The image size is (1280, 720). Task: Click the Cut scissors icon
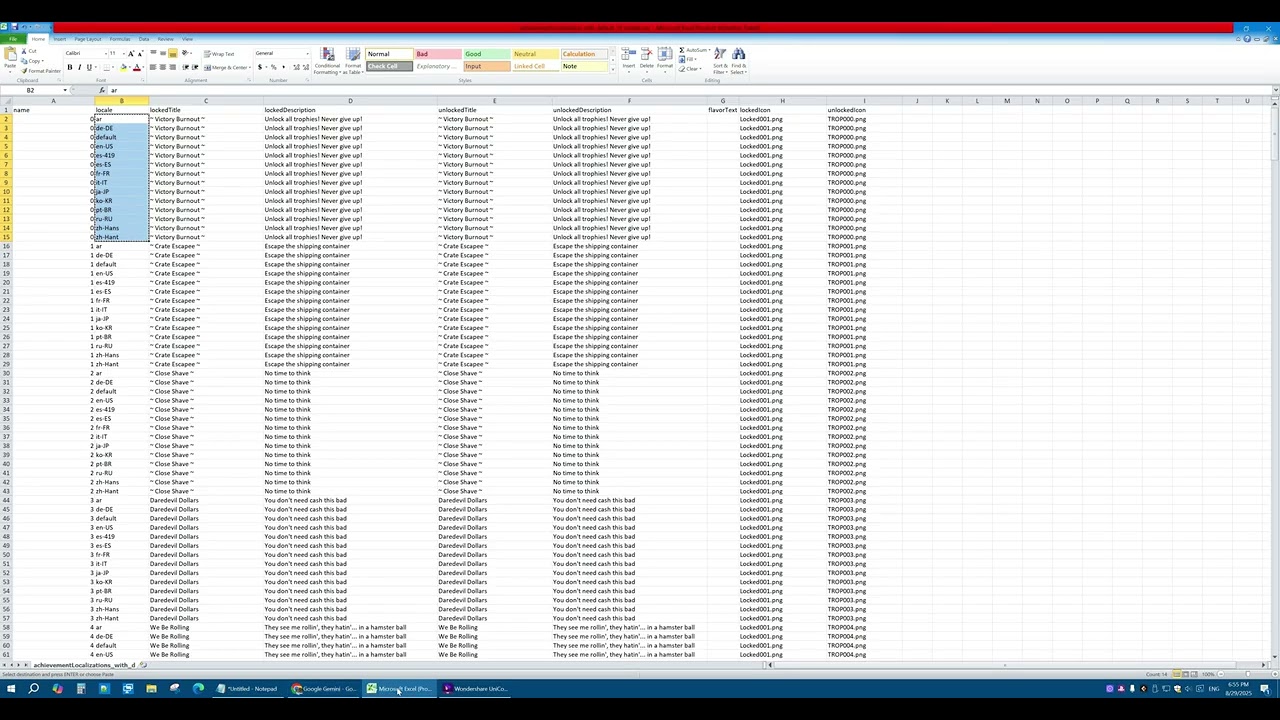[24, 51]
